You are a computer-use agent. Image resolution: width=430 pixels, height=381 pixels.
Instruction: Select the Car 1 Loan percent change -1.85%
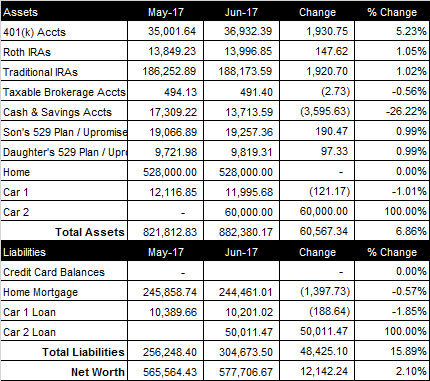409,311
